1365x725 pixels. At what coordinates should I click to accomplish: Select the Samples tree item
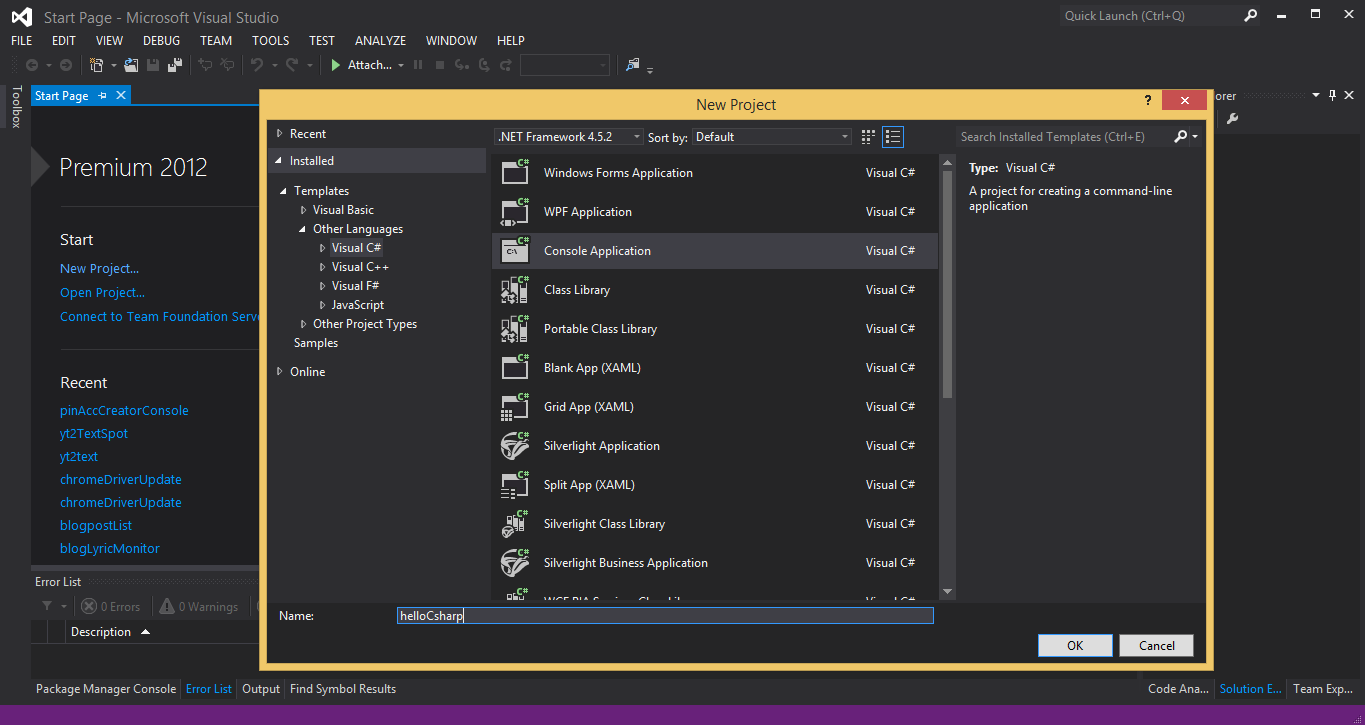pos(316,343)
